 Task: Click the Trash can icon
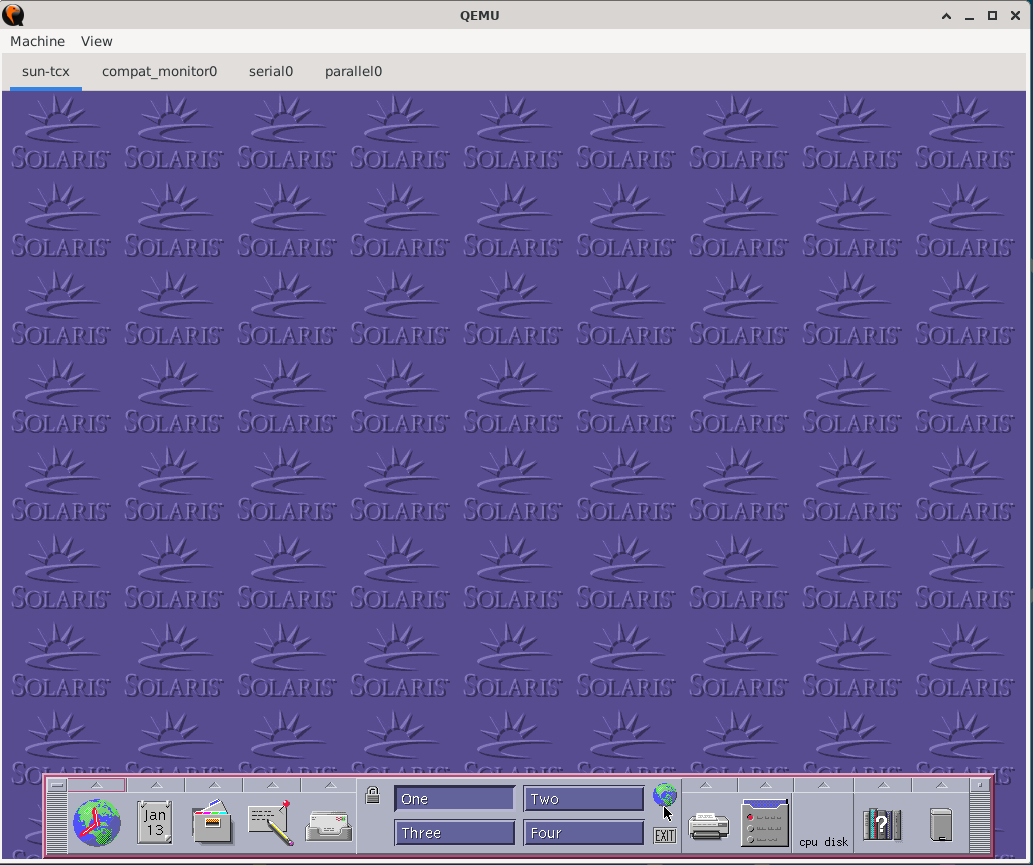pos(940,826)
